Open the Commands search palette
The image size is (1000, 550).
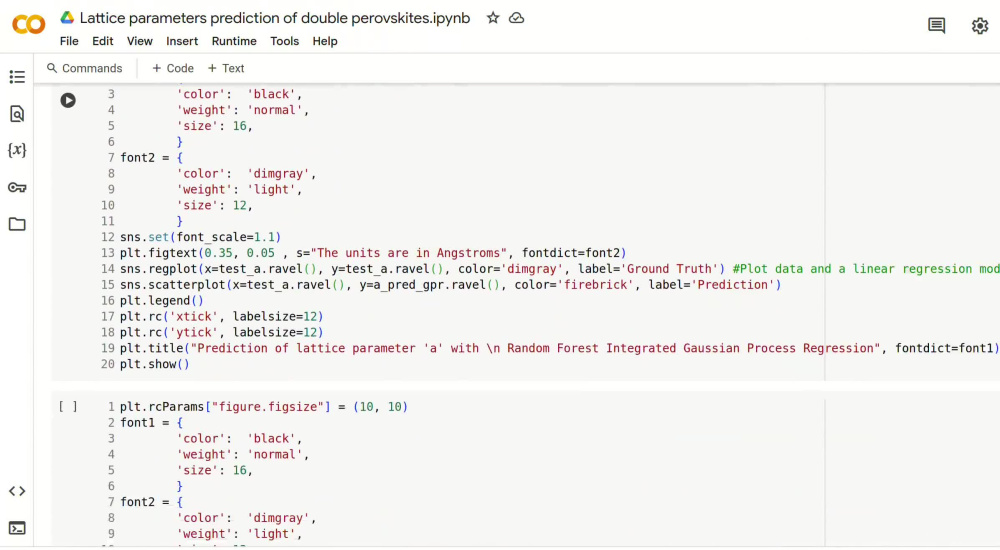pyautogui.click(x=85, y=68)
